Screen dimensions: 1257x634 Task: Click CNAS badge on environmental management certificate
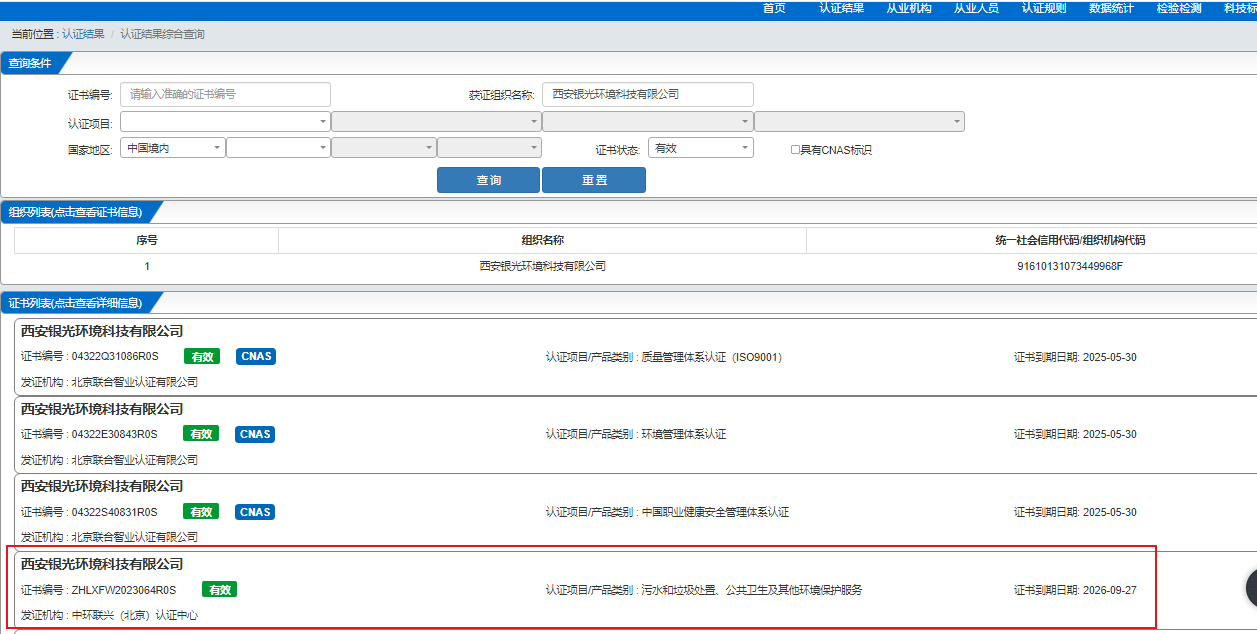click(x=255, y=434)
